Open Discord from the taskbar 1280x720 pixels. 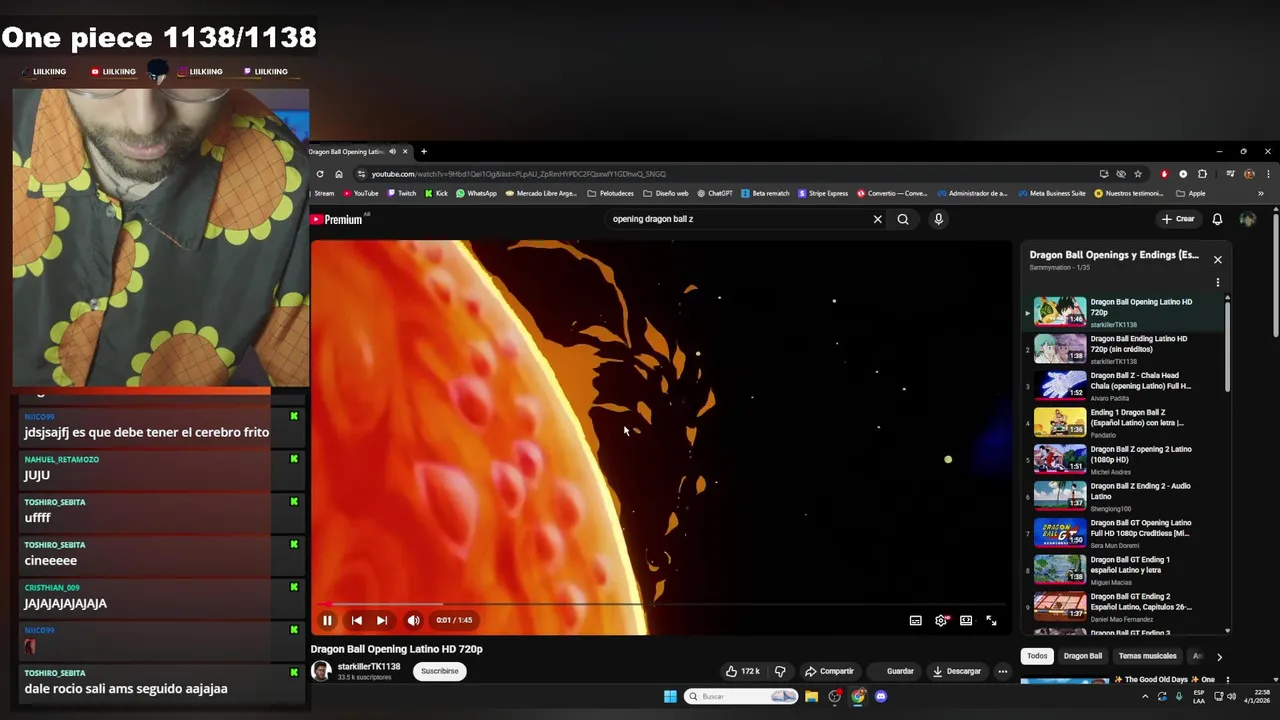coord(881,697)
